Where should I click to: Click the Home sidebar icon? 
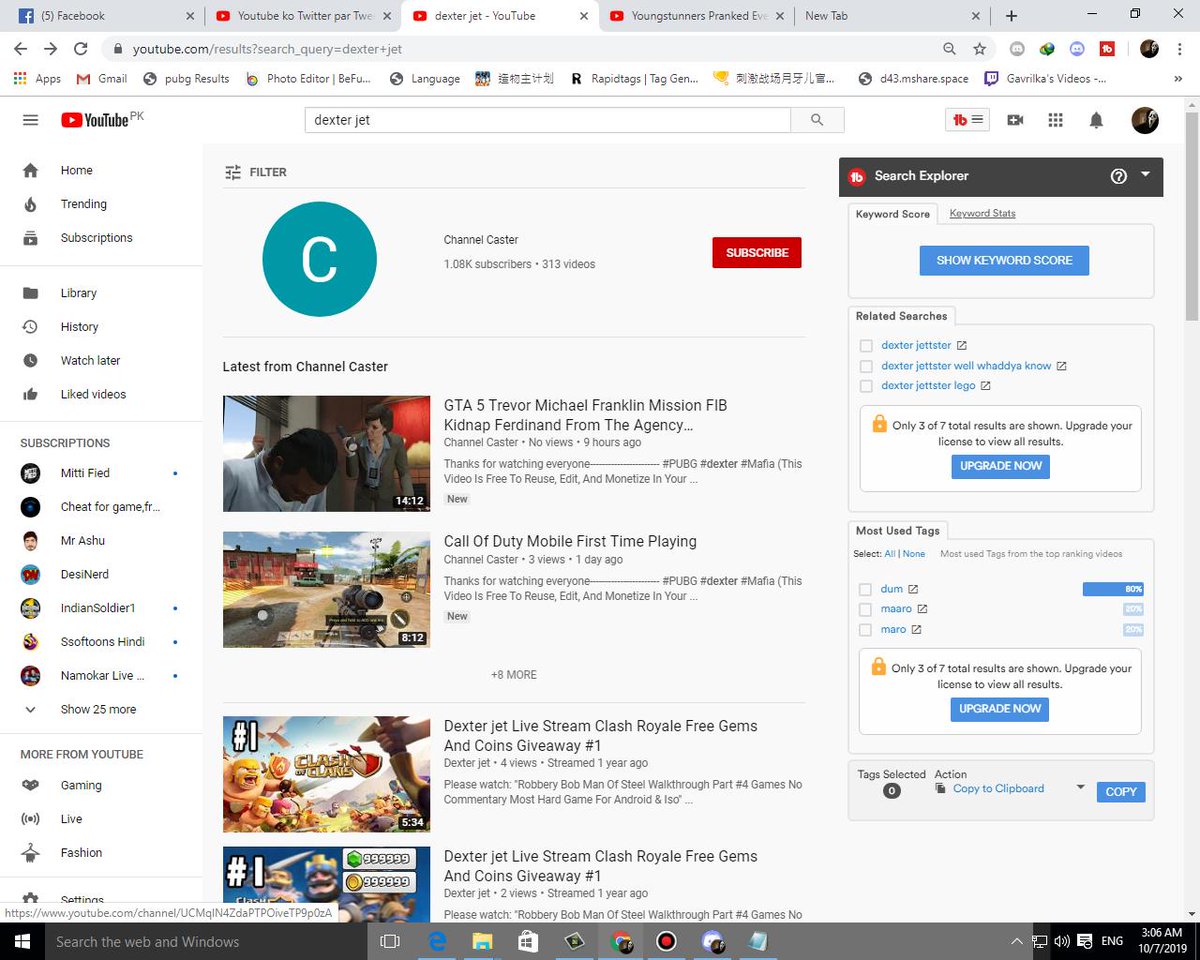[30, 170]
